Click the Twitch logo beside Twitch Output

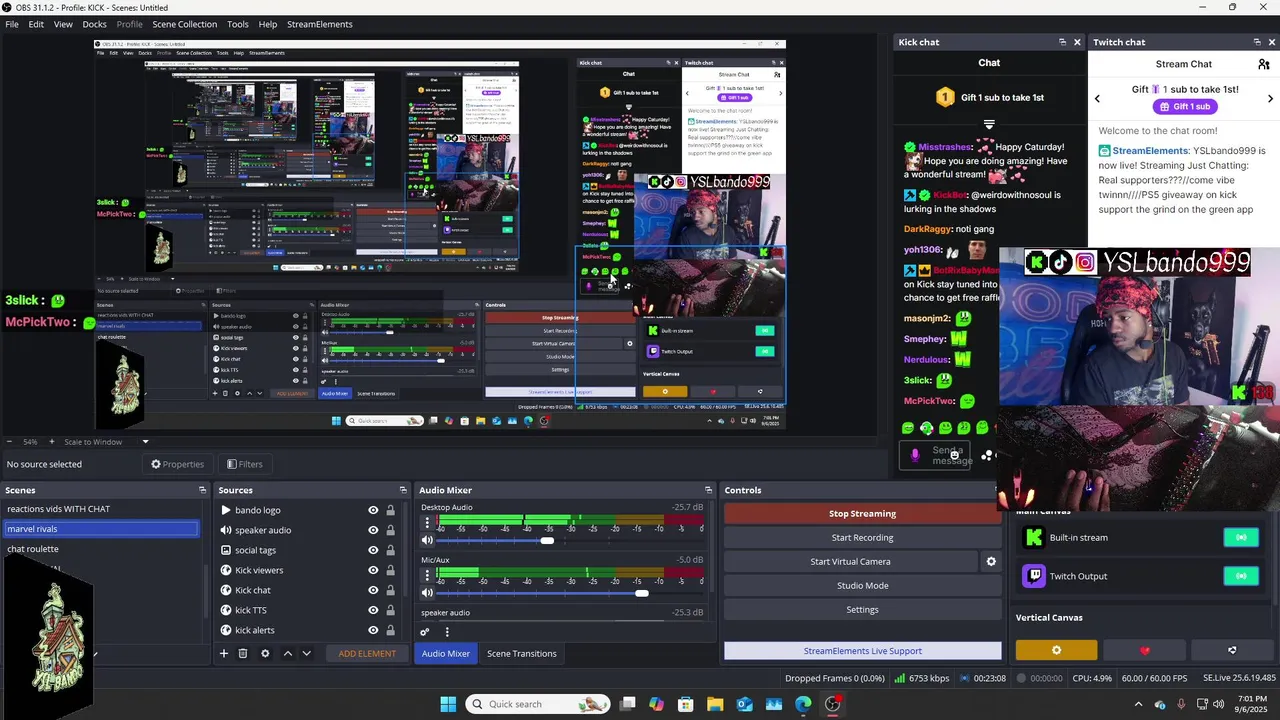[x=1034, y=576]
